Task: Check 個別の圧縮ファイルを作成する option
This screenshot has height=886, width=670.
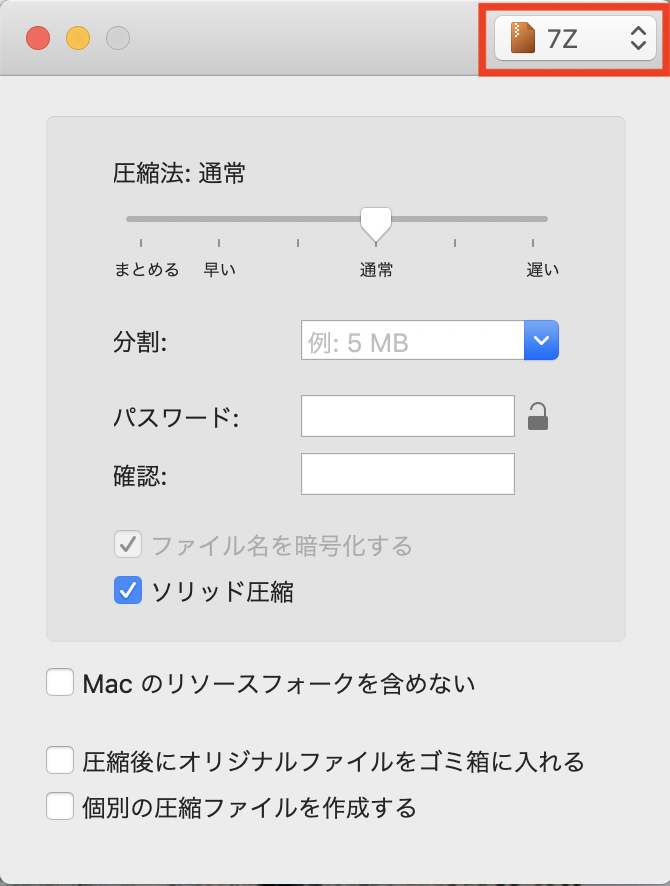Action: tap(60, 806)
